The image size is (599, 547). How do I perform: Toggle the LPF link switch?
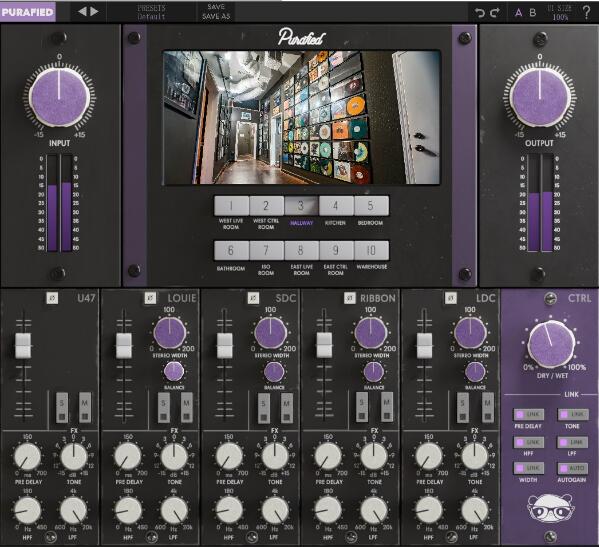[x=573, y=442]
